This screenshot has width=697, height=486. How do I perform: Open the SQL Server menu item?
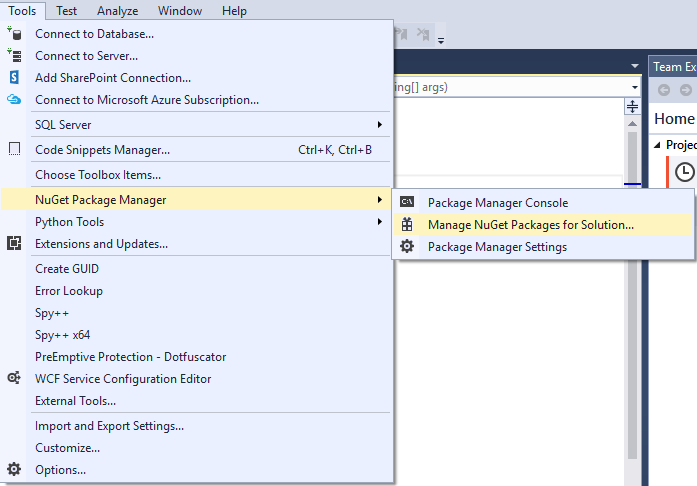(x=196, y=125)
